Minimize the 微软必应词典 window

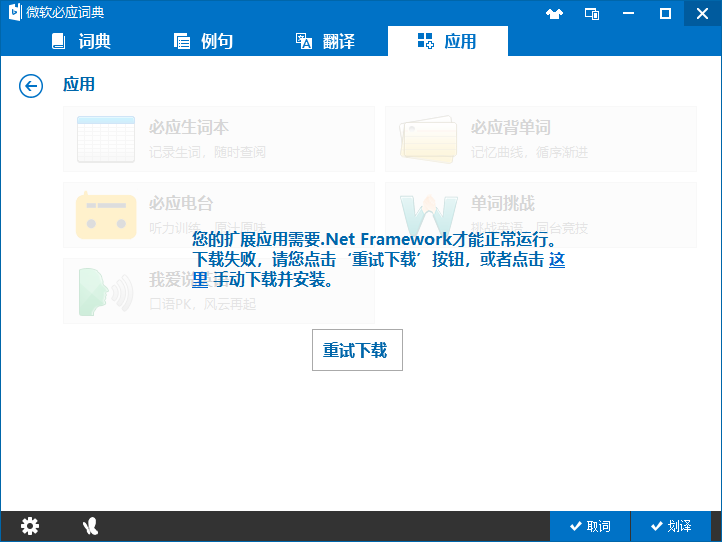(x=629, y=14)
